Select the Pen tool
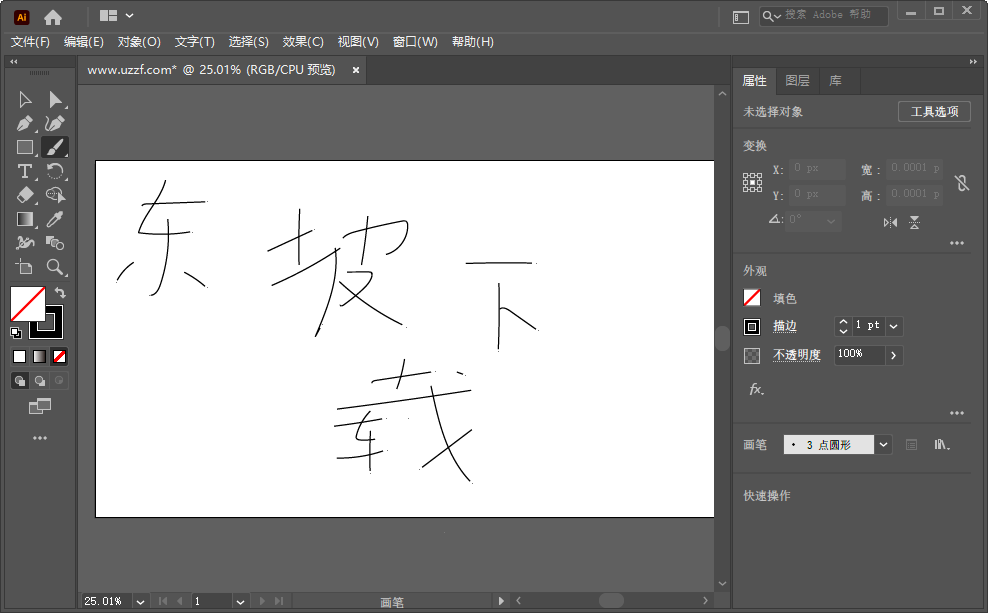988x613 pixels. click(x=23, y=122)
